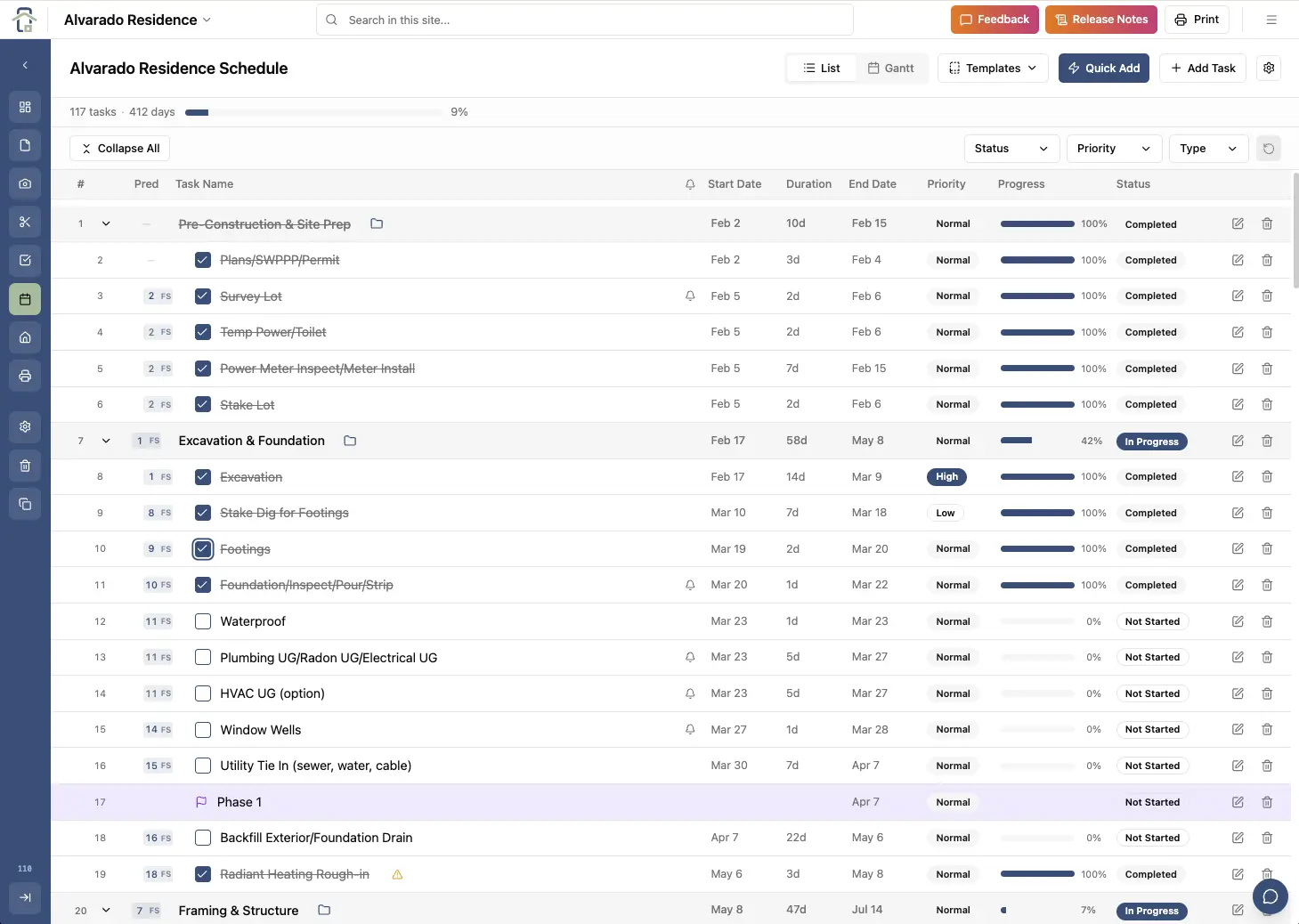Click the overall 9% progress bar

[x=313, y=112]
